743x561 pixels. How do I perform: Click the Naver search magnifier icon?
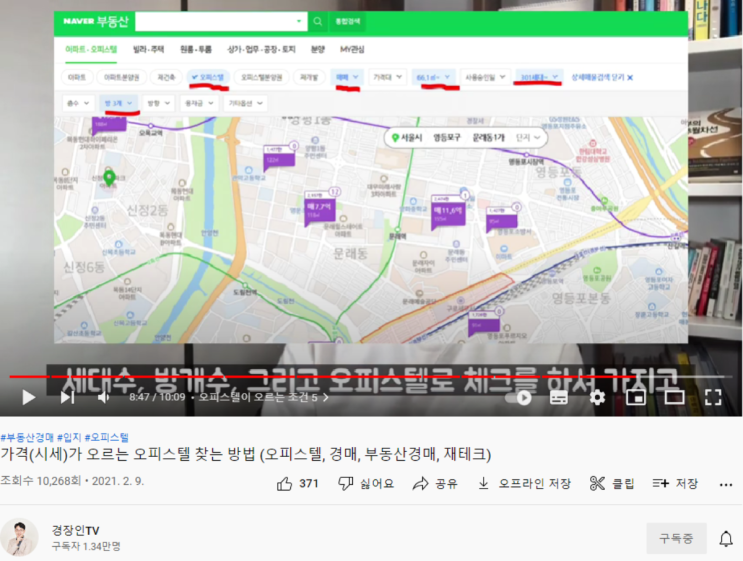point(317,21)
